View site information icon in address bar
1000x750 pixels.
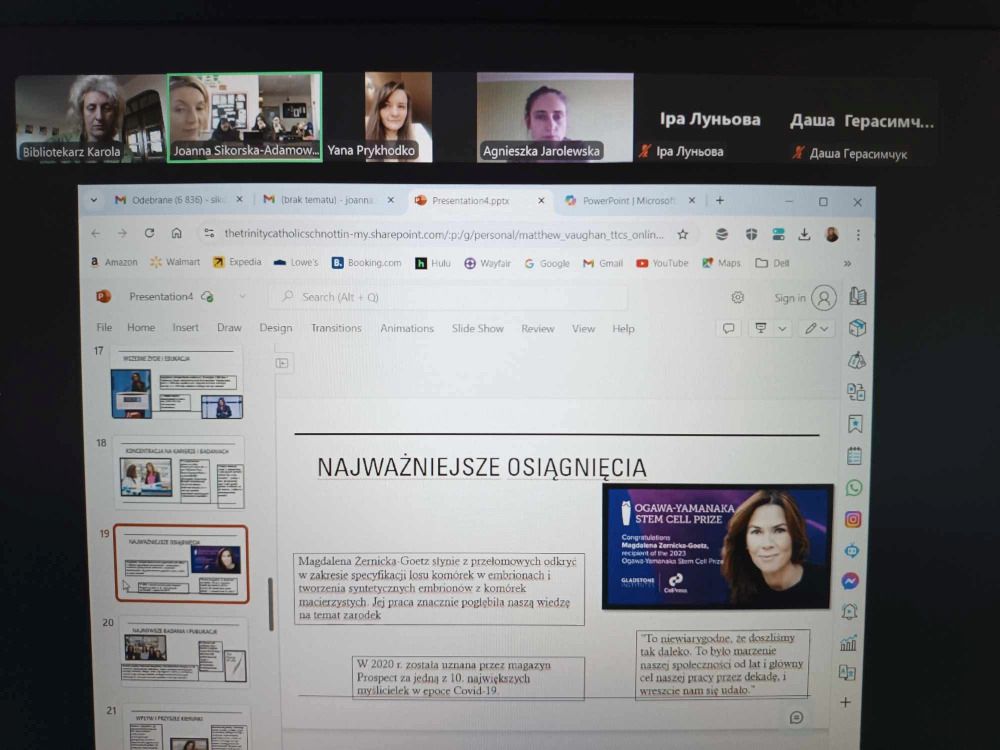coord(209,233)
